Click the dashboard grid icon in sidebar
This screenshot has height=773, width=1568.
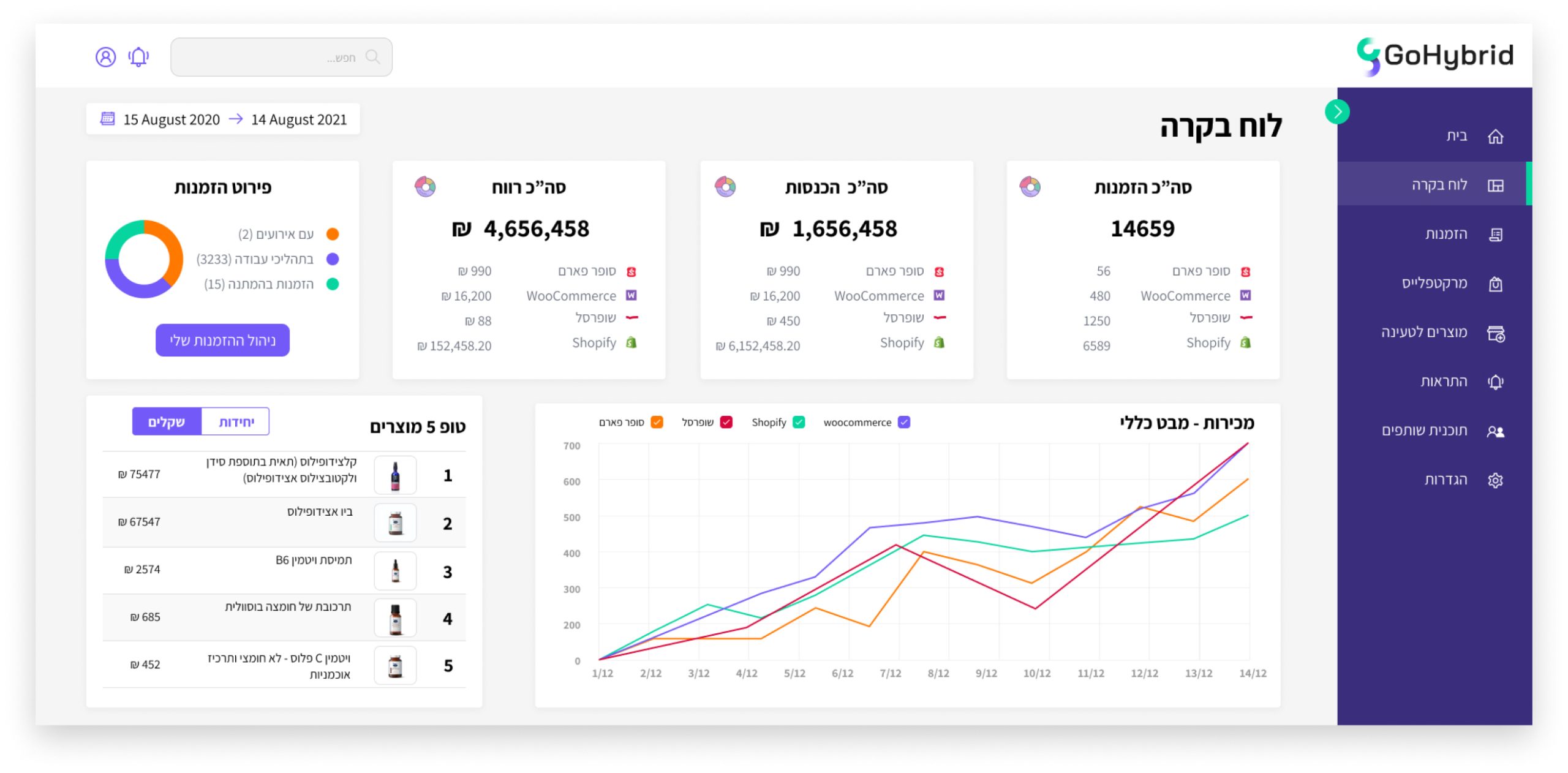pos(1495,185)
